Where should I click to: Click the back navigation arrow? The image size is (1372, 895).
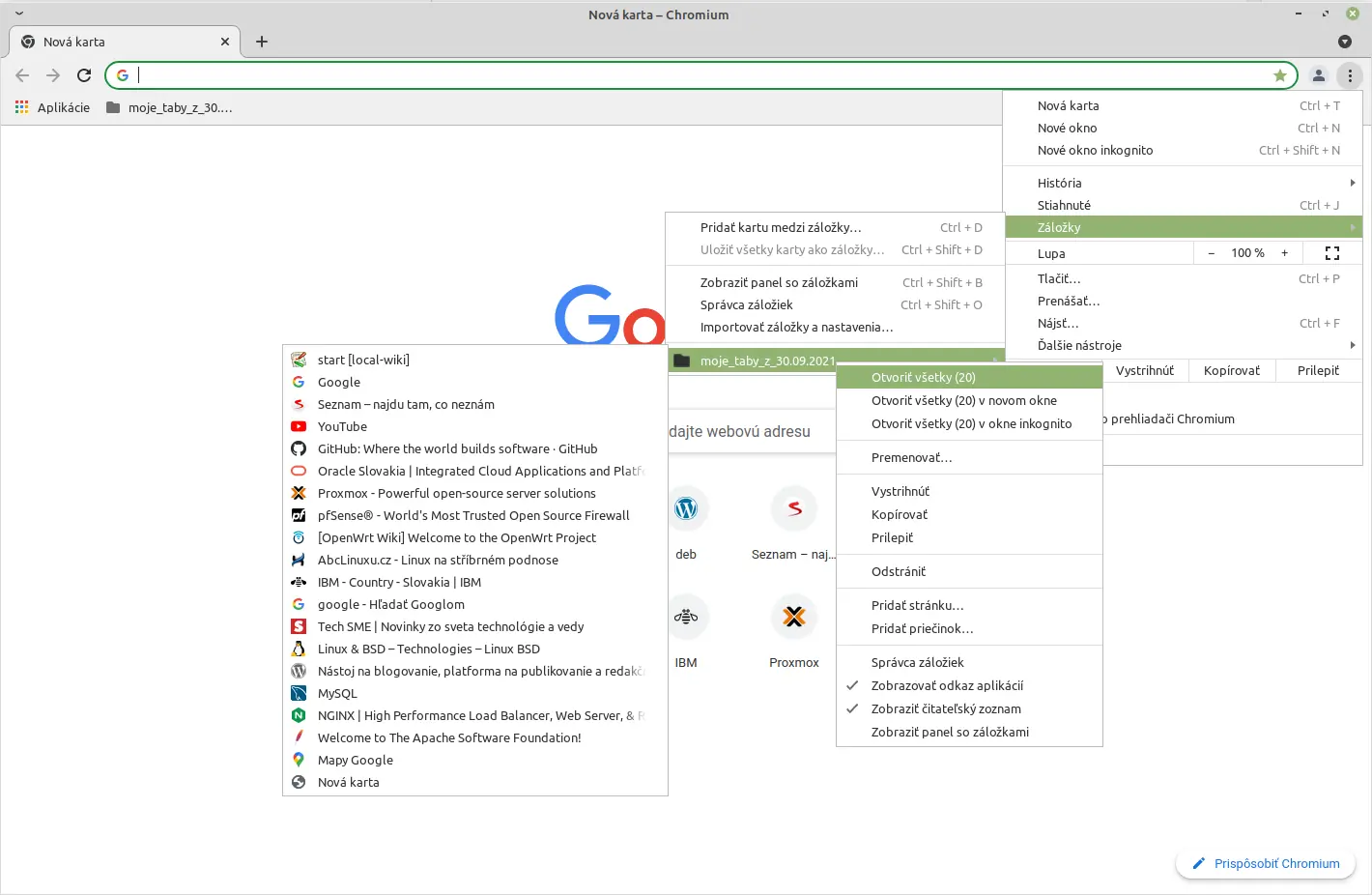tap(22, 75)
